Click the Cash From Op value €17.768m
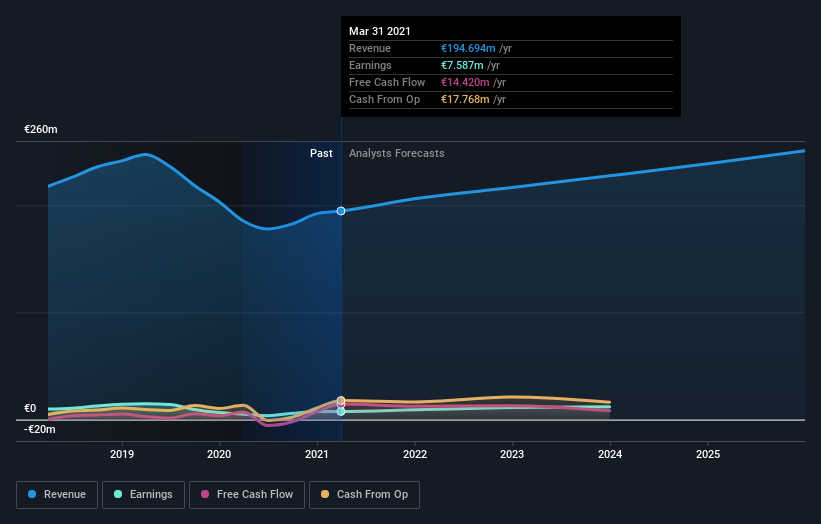Viewport: 821px width, 524px height. [x=465, y=99]
